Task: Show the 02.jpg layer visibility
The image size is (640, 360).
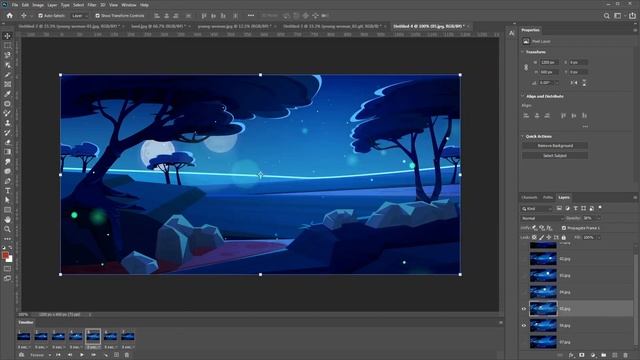Action: 524,259
